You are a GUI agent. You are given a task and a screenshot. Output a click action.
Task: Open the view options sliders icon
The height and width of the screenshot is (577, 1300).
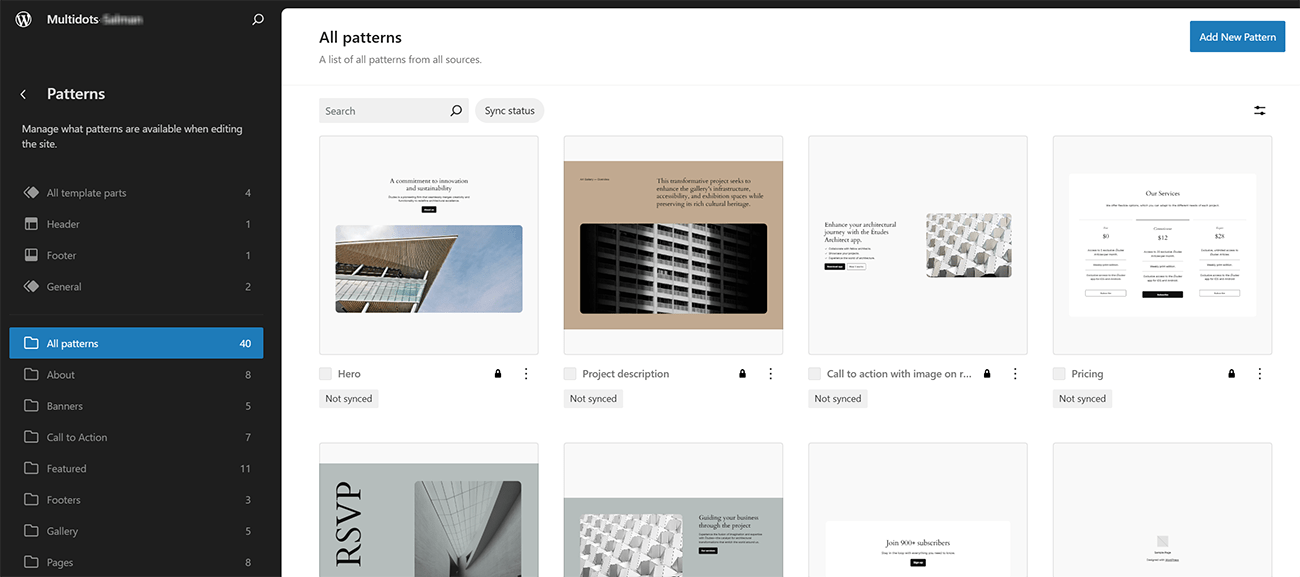click(1260, 111)
